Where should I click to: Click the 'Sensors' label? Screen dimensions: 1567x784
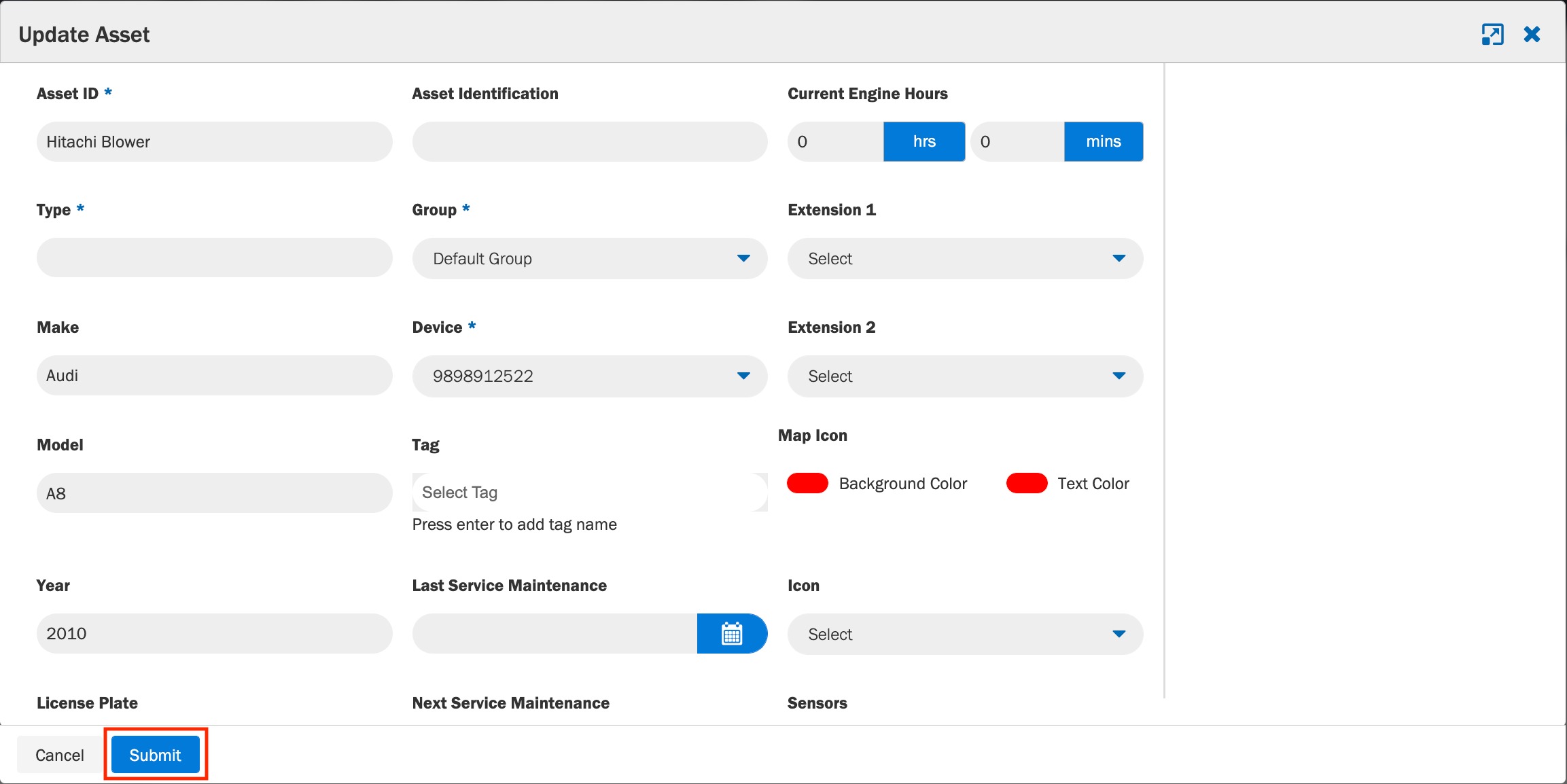pos(817,703)
